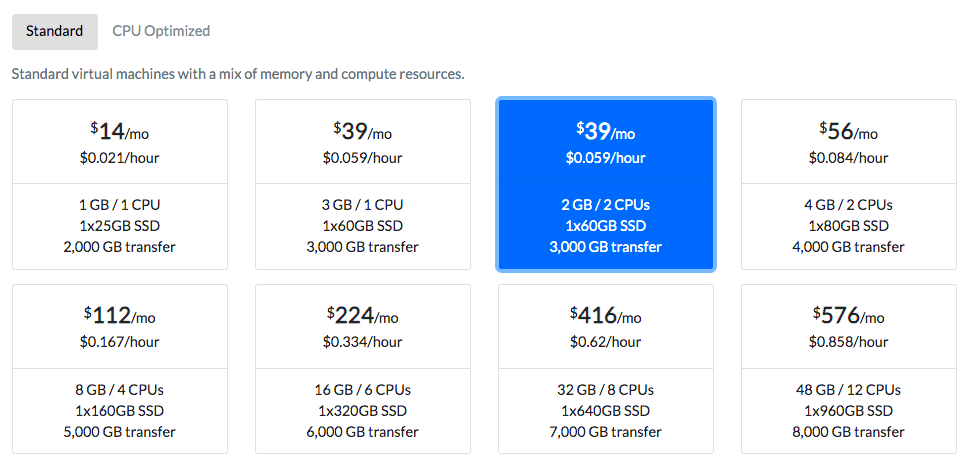Select the $39/mo 3 GB / 1 CPU plan
This screenshot has height=466, width=970.
click(363, 184)
